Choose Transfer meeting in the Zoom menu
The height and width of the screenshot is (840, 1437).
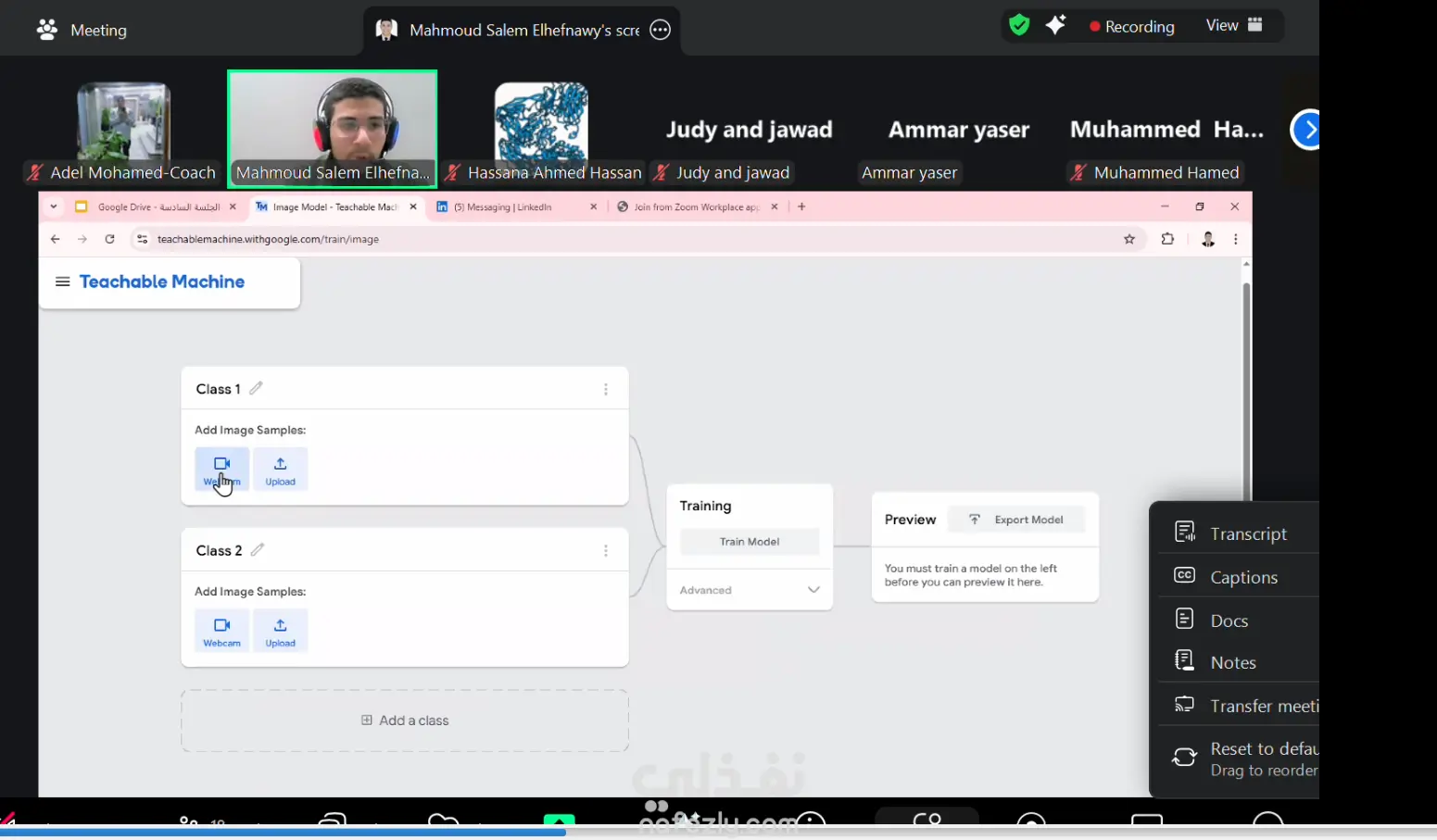1240,706
